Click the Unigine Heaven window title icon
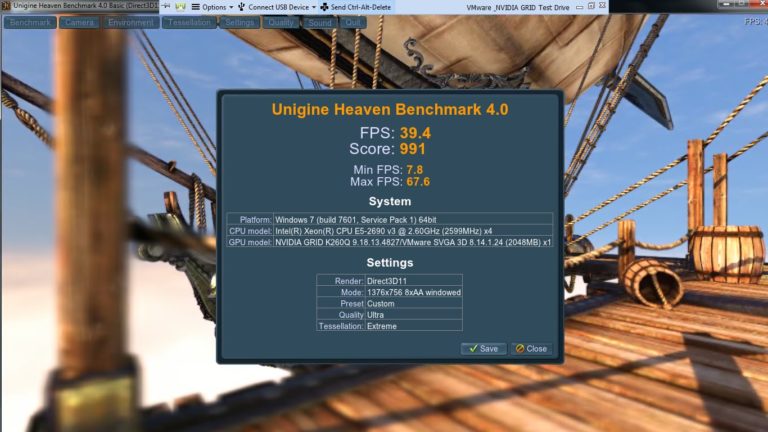 pyautogui.click(x=6, y=6)
